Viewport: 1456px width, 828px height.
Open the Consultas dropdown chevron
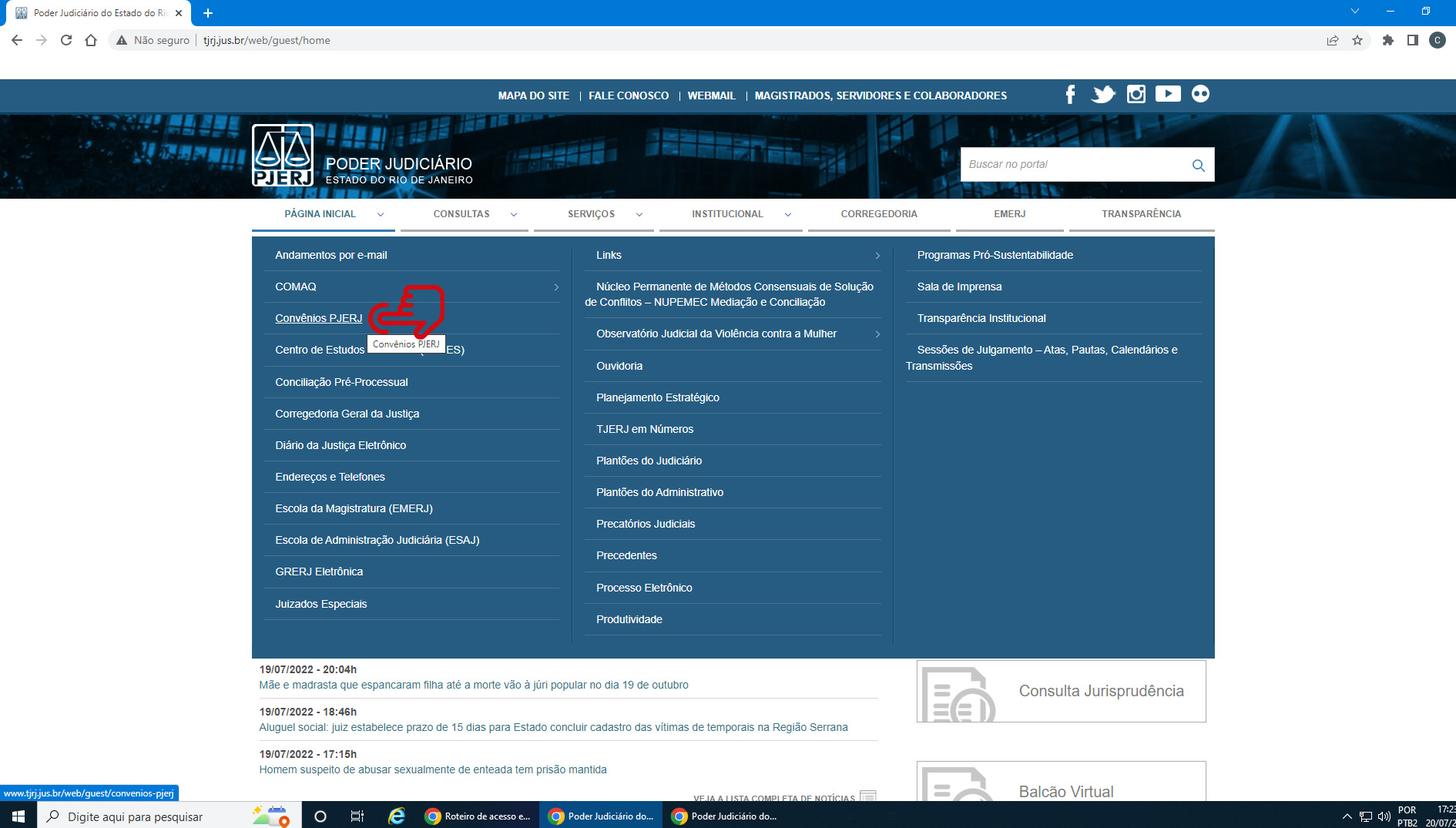click(x=514, y=215)
